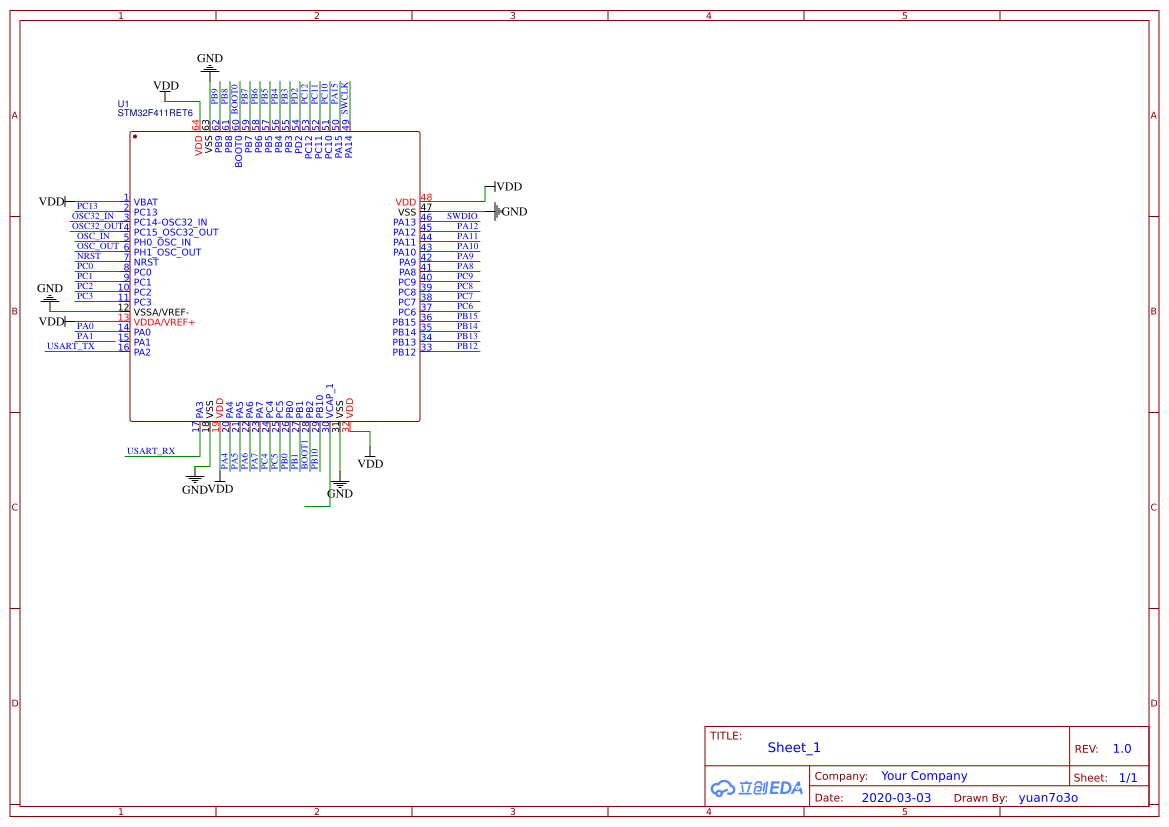Click the Drawn By: field label

click(x=980, y=798)
